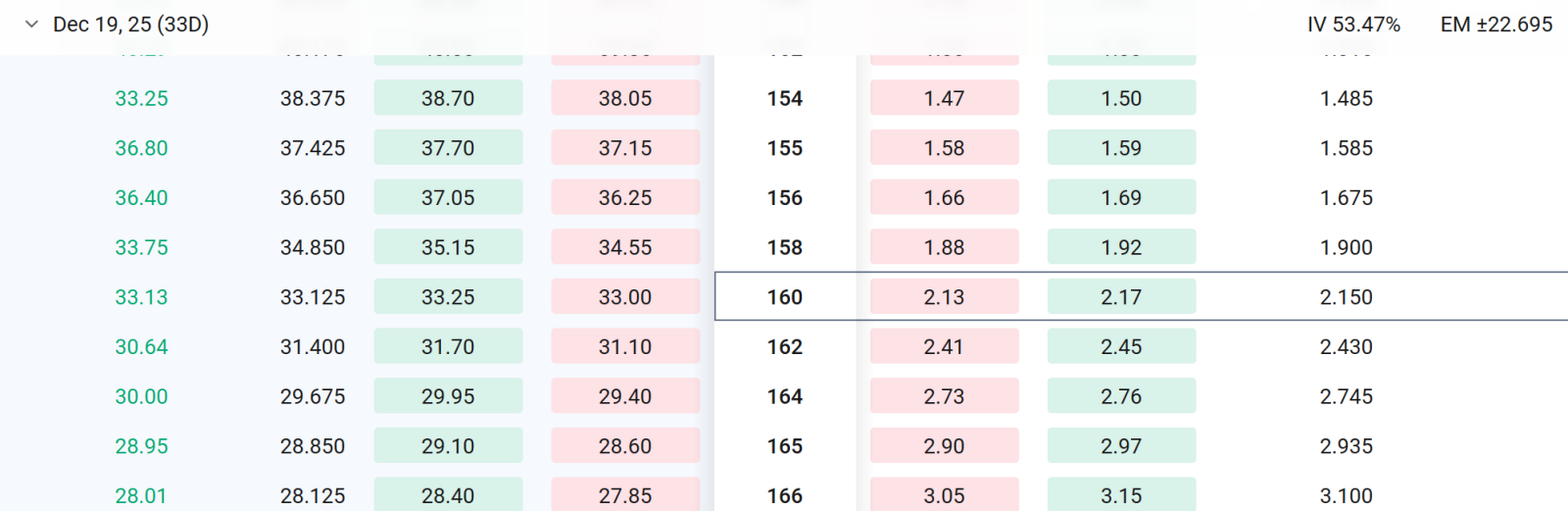Select put ask 1.59 for strike 155
Screen dimensions: 1568x511
click(x=1121, y=148)
